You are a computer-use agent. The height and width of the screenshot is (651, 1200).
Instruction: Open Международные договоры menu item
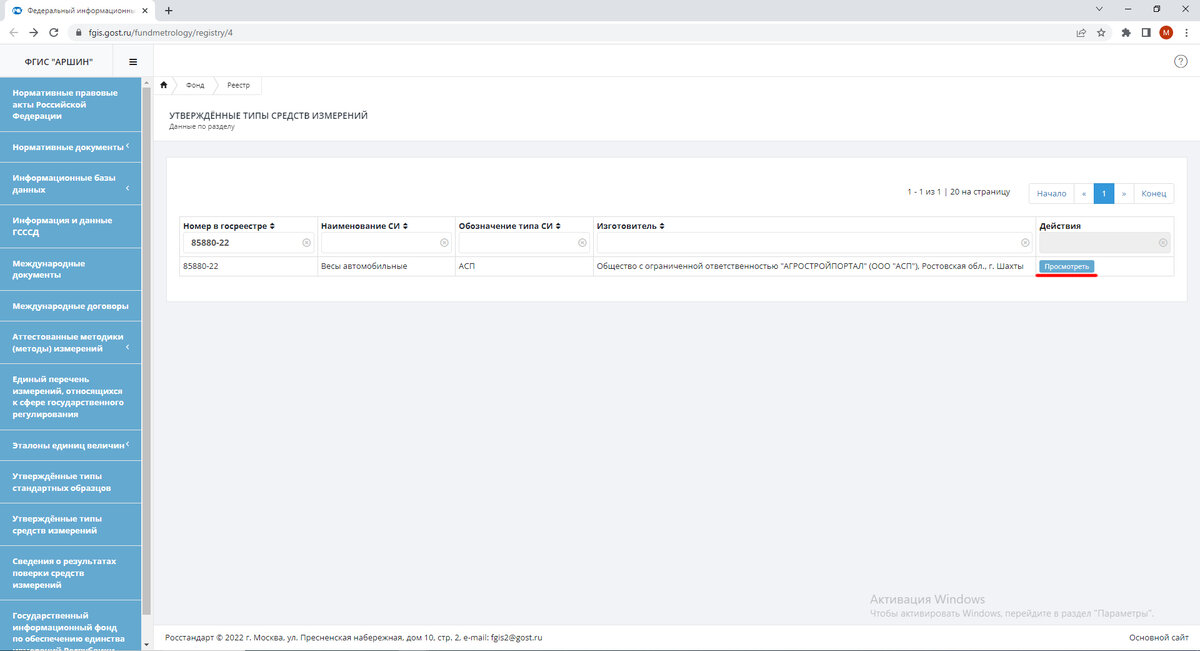[x=70, y=306]
